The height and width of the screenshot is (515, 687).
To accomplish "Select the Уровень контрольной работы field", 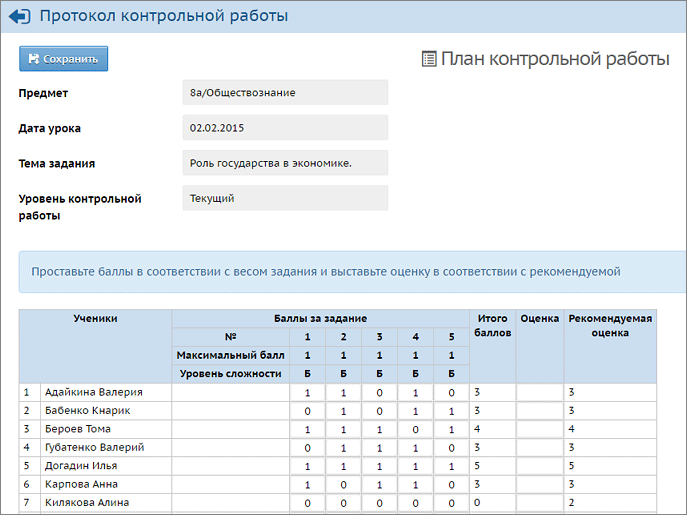I will (285, 198).
